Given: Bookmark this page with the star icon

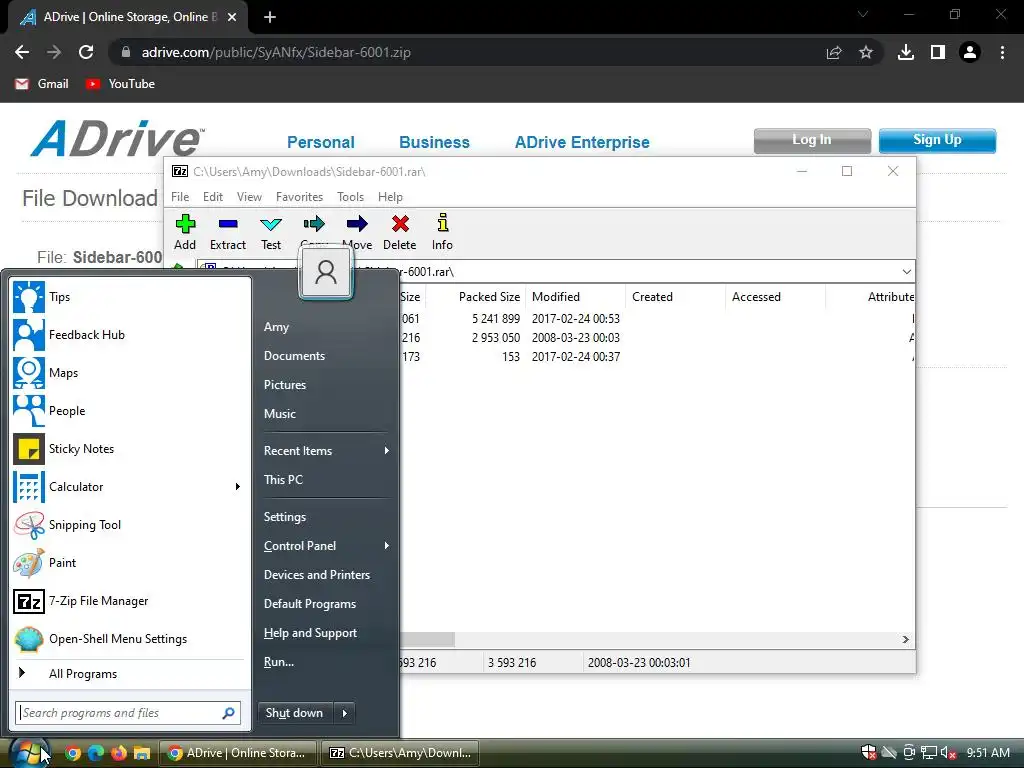Looking at the screenshot, I should coord(866,52).
